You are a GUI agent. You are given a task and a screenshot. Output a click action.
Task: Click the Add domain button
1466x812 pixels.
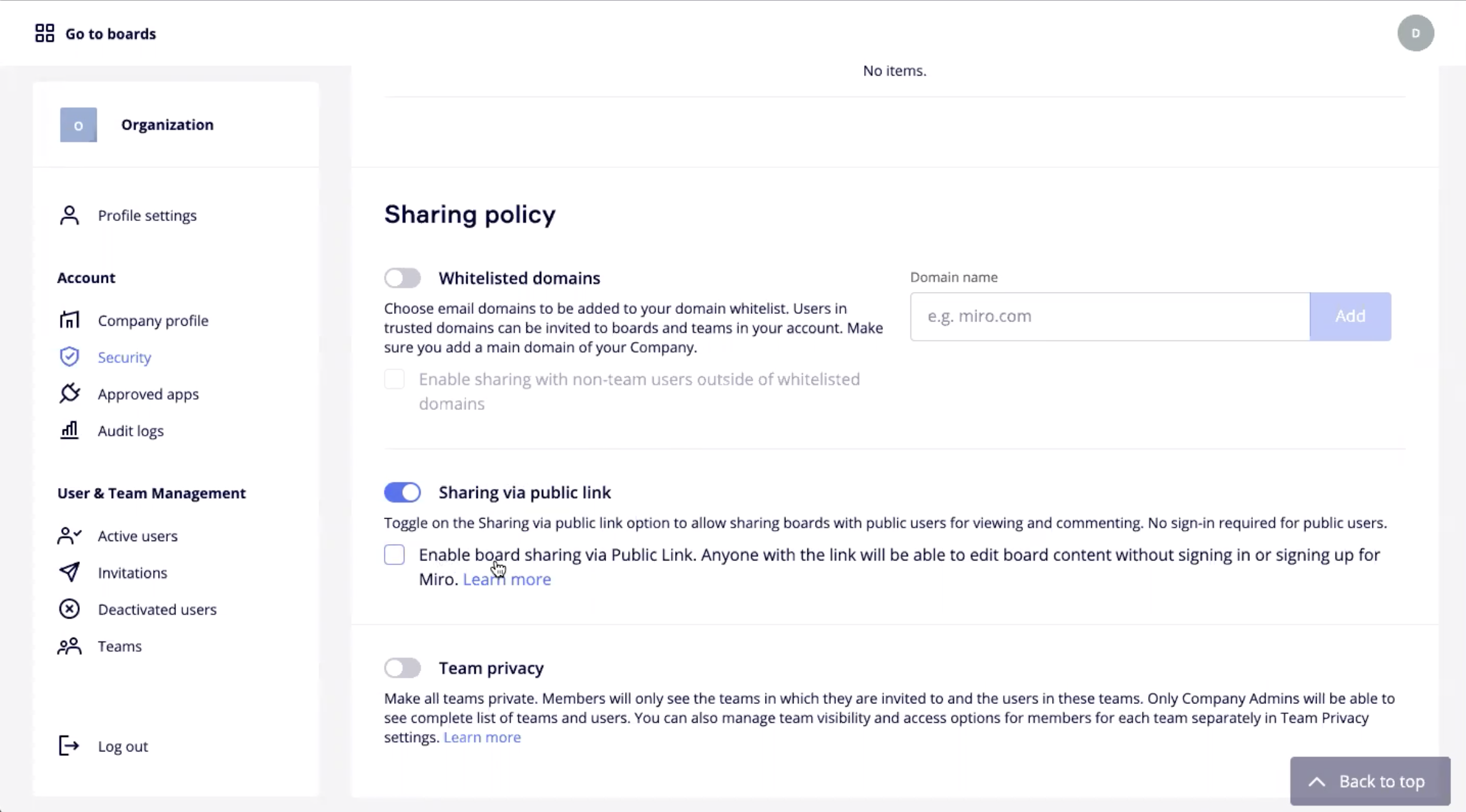(1350, 316)
